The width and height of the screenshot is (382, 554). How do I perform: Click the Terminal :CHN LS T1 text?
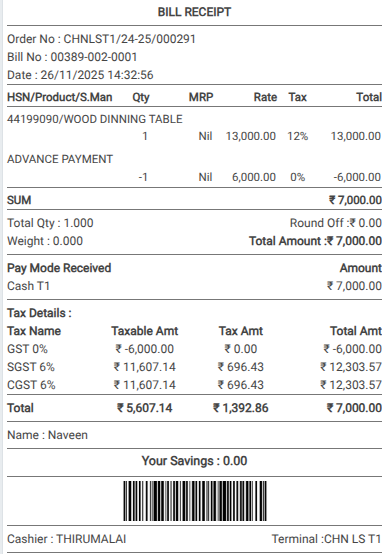point(326,539)
